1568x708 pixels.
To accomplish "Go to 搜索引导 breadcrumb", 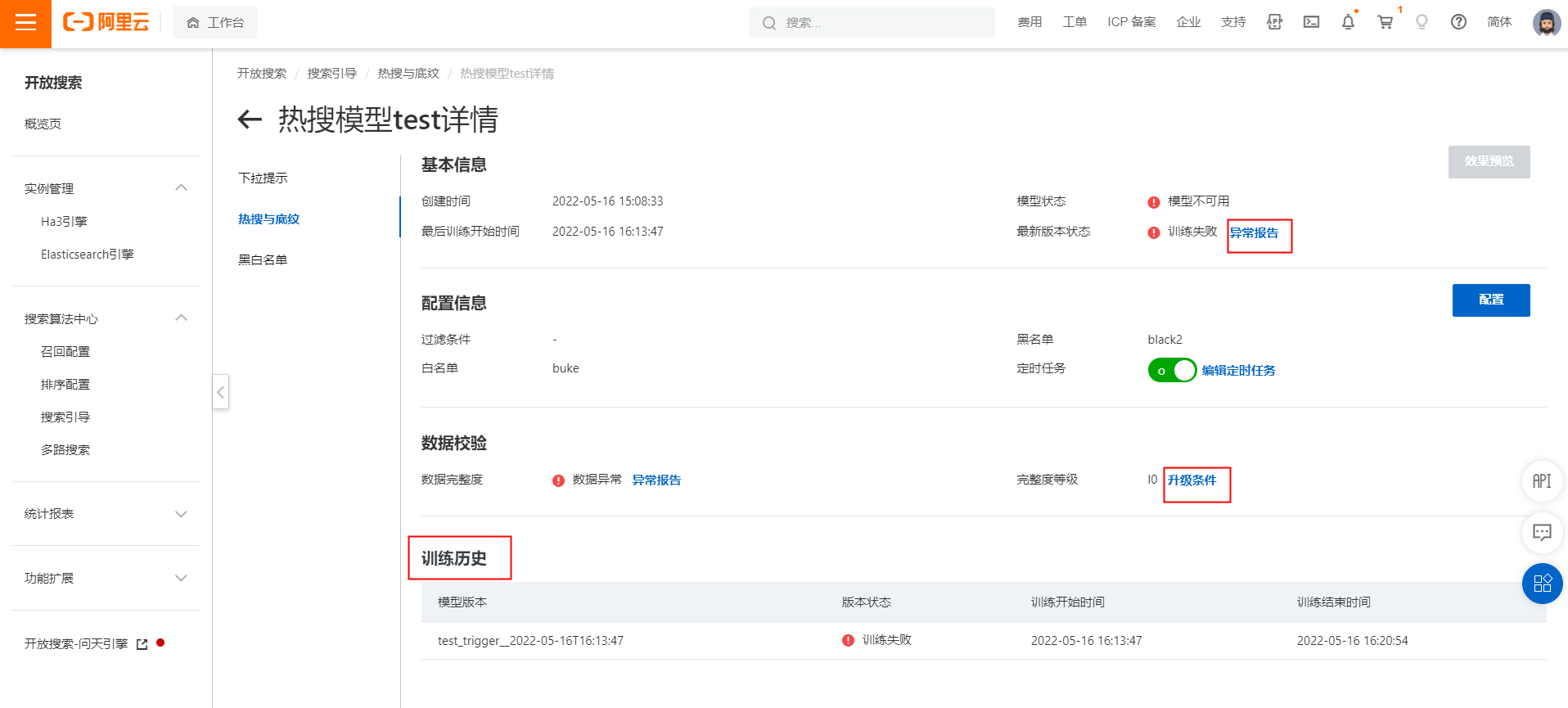I will pyautogui.click(x=332, y=74).
